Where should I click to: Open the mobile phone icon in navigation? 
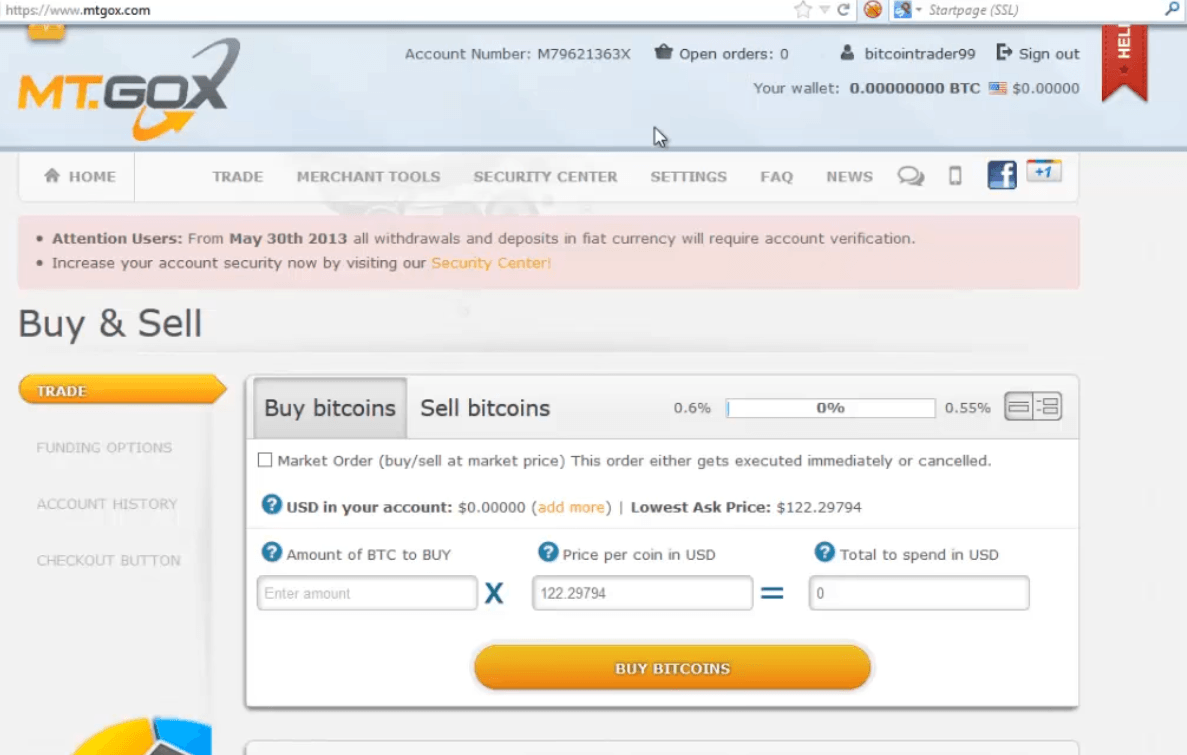954,174
